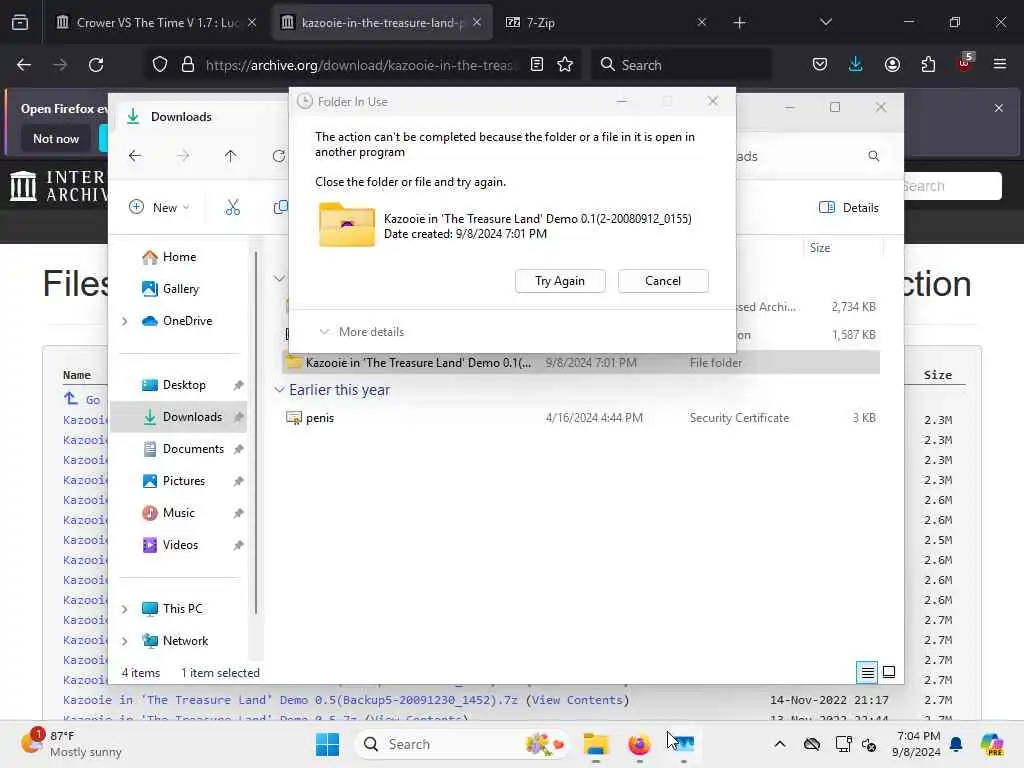Open the Firefox downloads panel
The image size is (1024, 768).
pyautogui.click(x=856, y=65)
